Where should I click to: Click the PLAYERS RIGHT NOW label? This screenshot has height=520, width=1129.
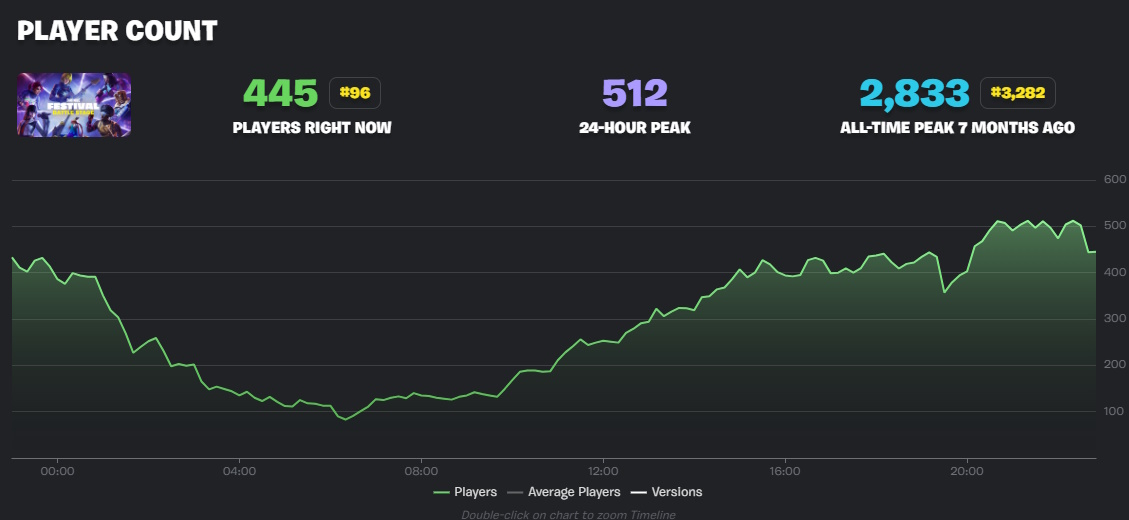(x=312, y=128)
